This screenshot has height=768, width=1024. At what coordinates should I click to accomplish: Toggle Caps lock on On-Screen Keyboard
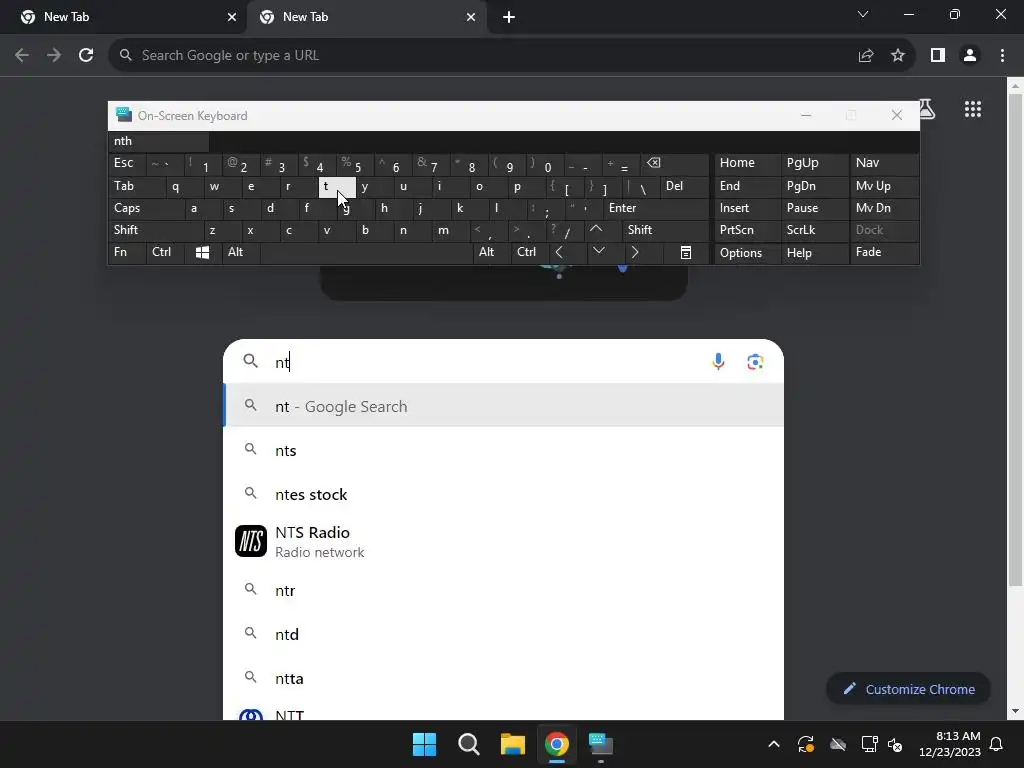(x=145, y=208)
